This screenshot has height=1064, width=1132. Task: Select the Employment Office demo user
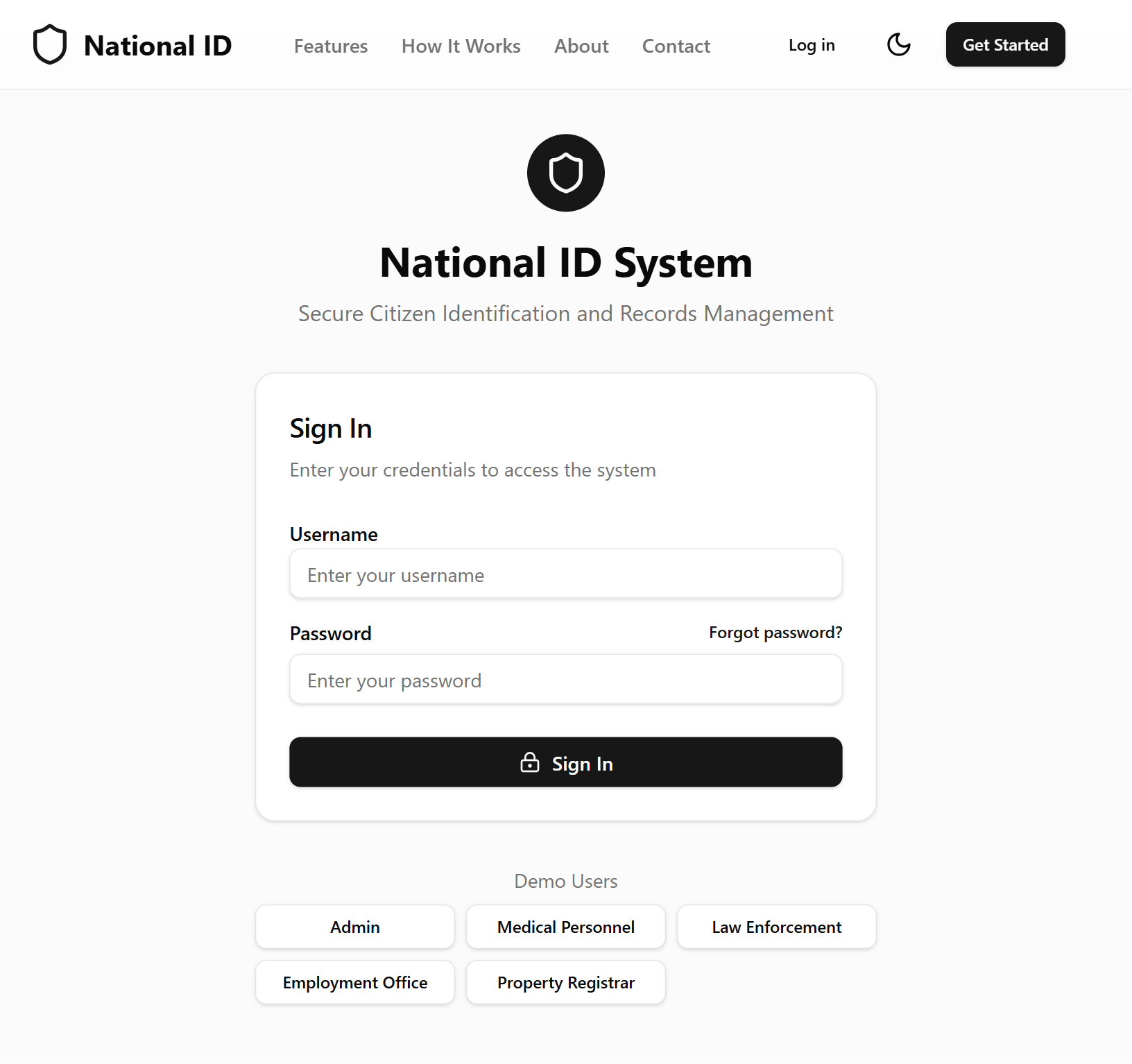(354, 982)
